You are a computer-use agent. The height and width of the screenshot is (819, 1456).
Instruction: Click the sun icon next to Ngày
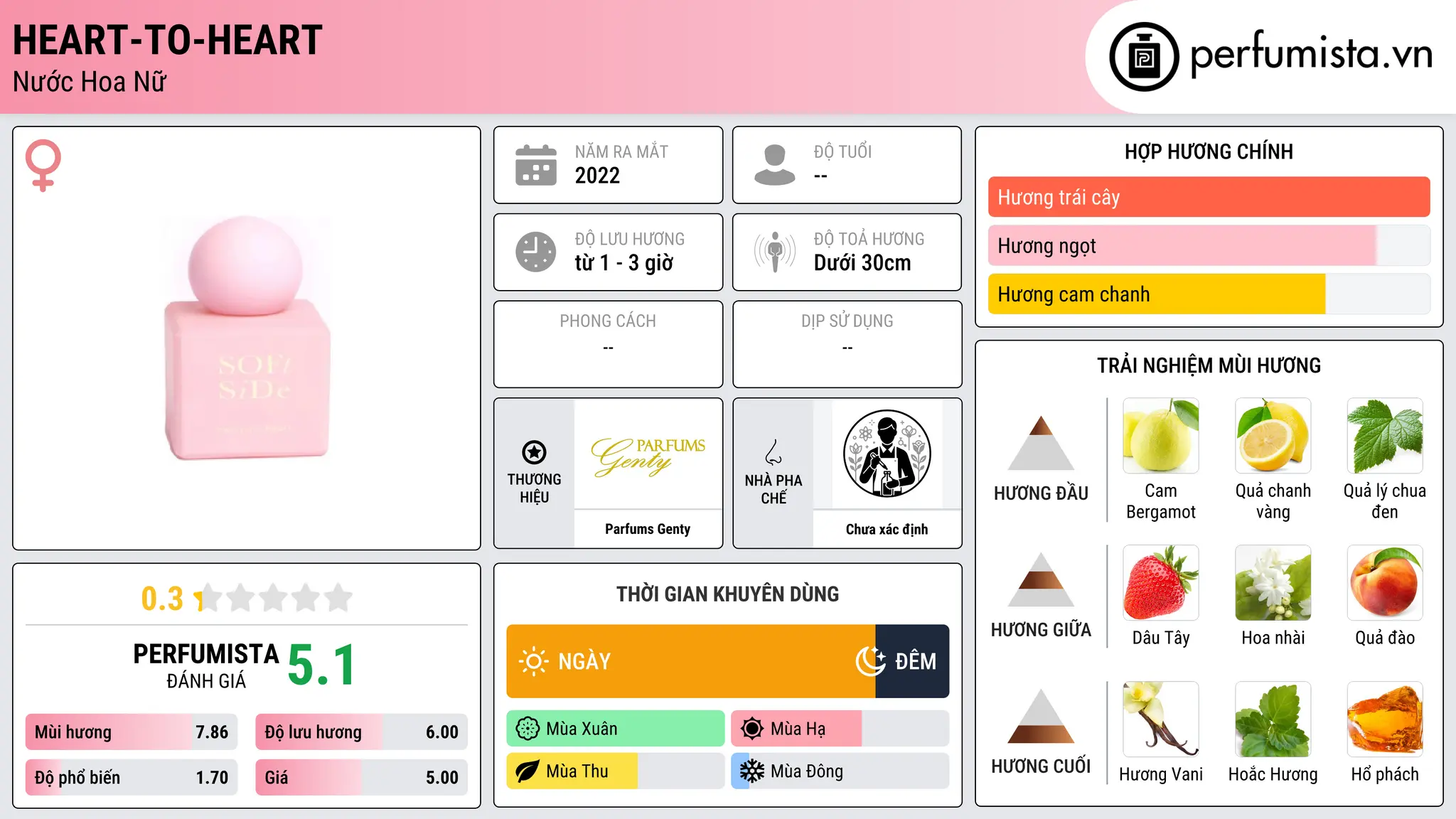pos(533,661)
